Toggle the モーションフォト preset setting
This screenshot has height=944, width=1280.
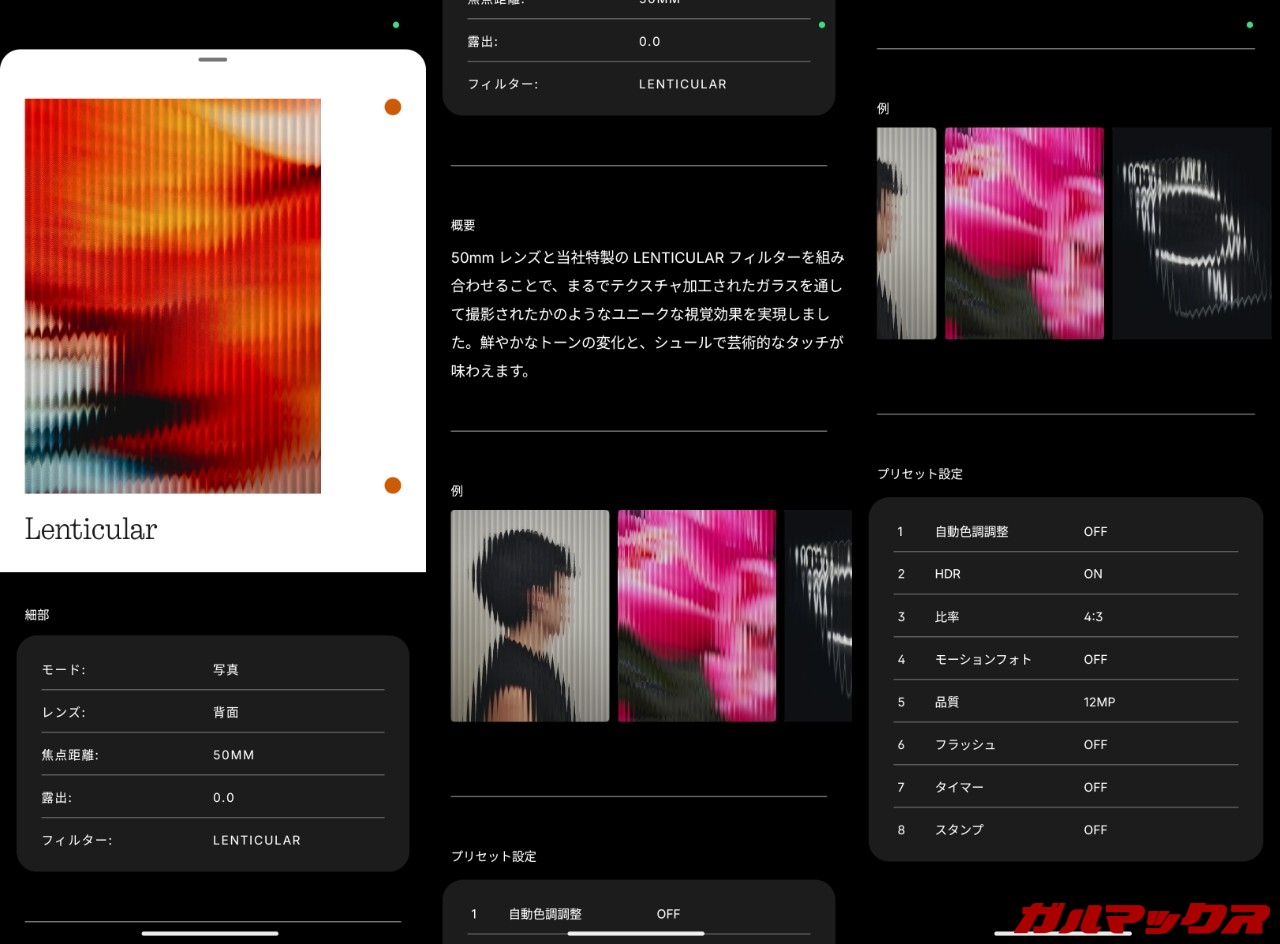coord(1065,660)
